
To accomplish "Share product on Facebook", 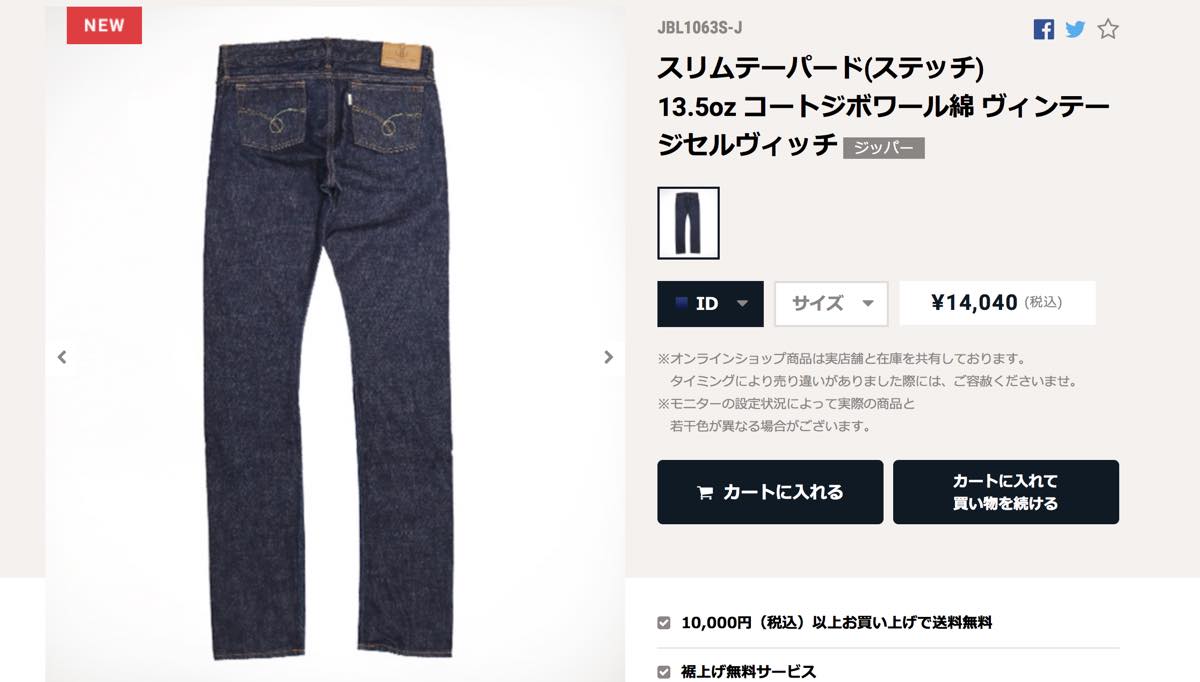I will (1044, 29).
